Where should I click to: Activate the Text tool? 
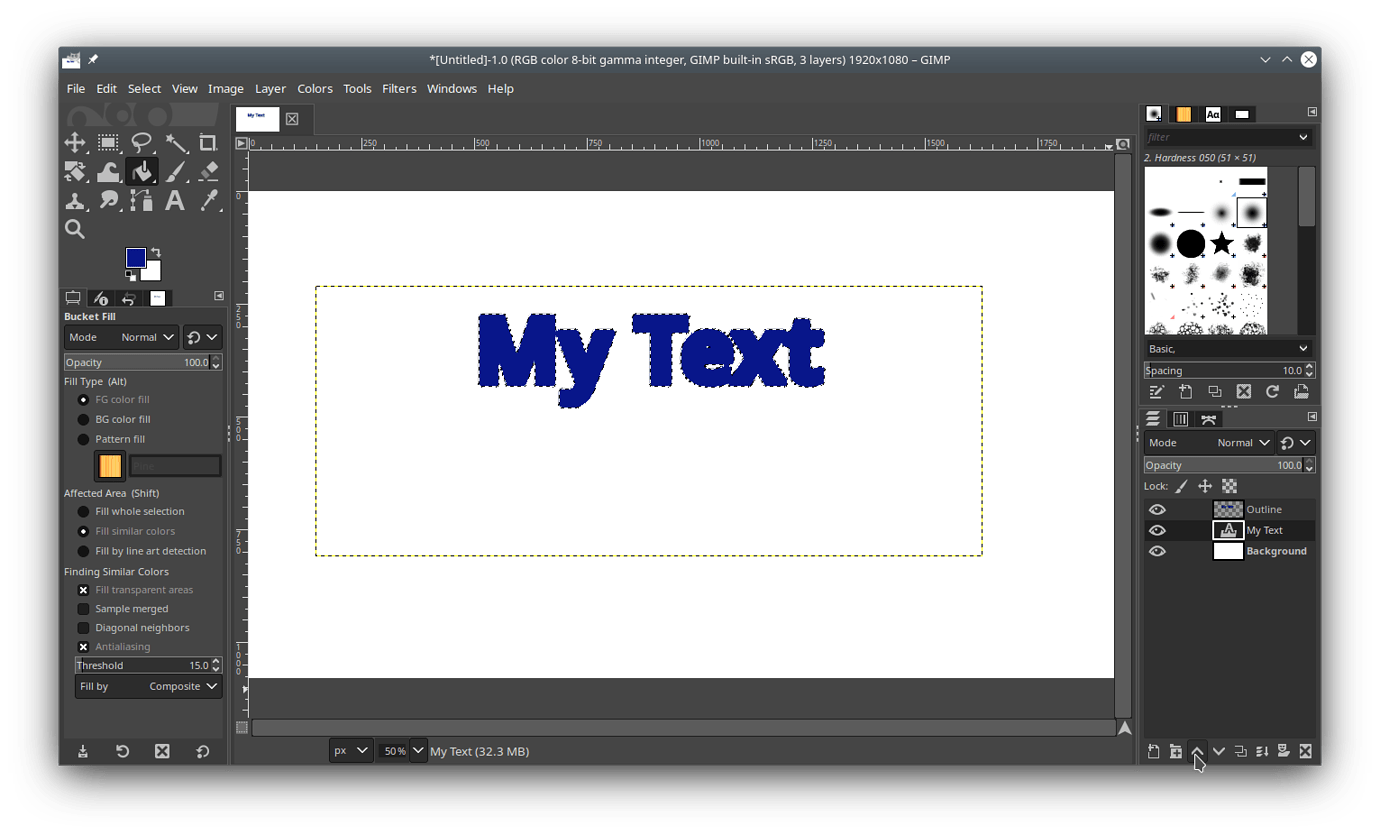click(x=175, y=200)
